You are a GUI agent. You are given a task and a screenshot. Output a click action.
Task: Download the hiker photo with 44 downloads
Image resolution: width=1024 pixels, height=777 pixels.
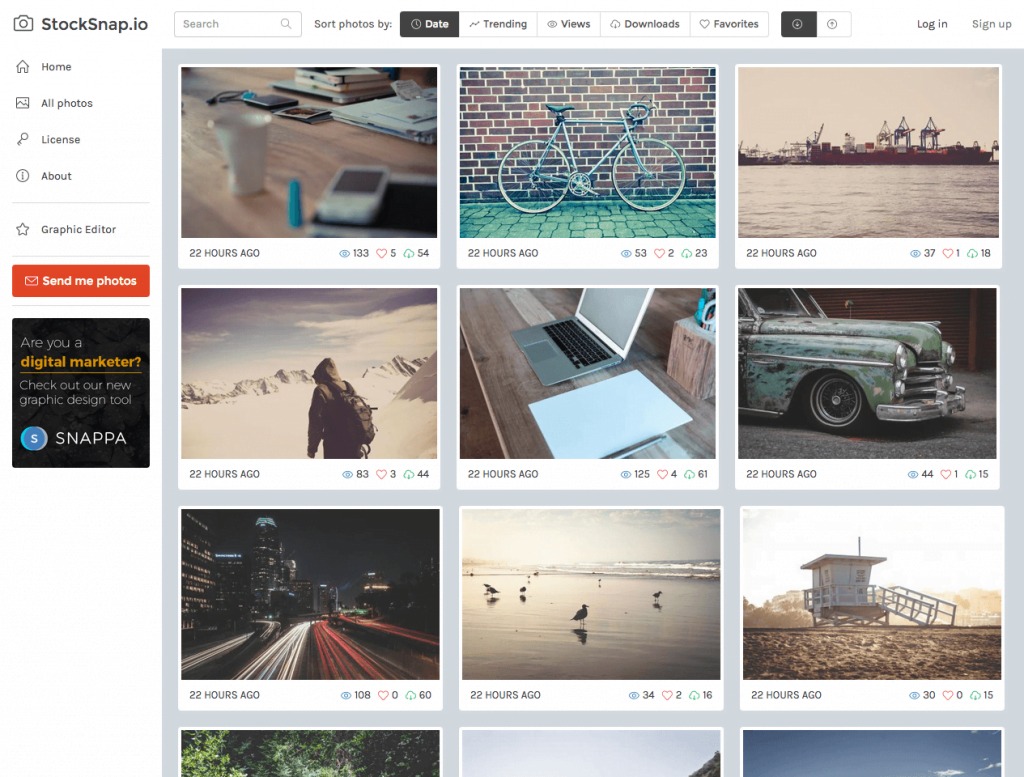click(x=409, y=475)
